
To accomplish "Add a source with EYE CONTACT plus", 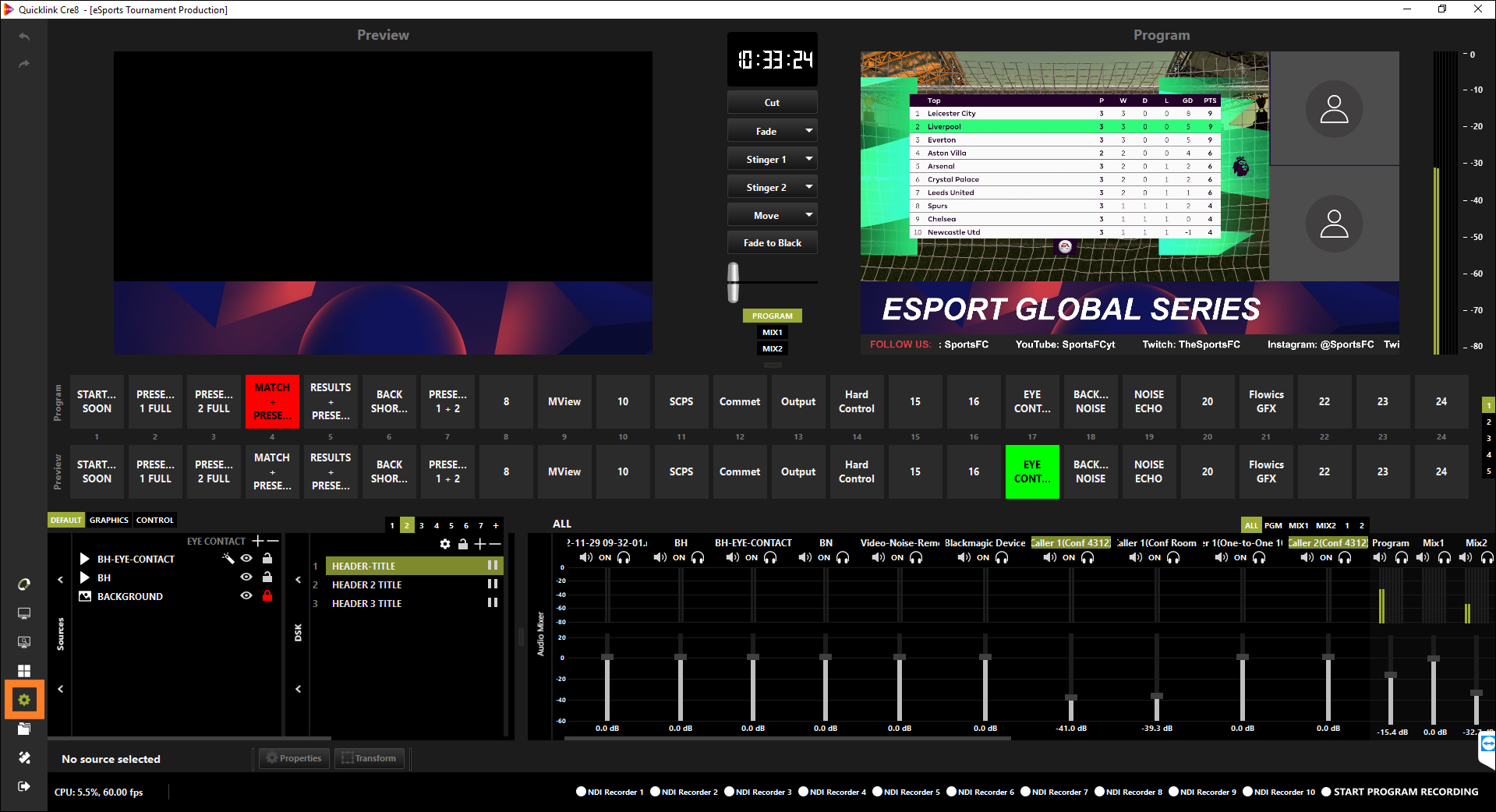I will (258, 541).
